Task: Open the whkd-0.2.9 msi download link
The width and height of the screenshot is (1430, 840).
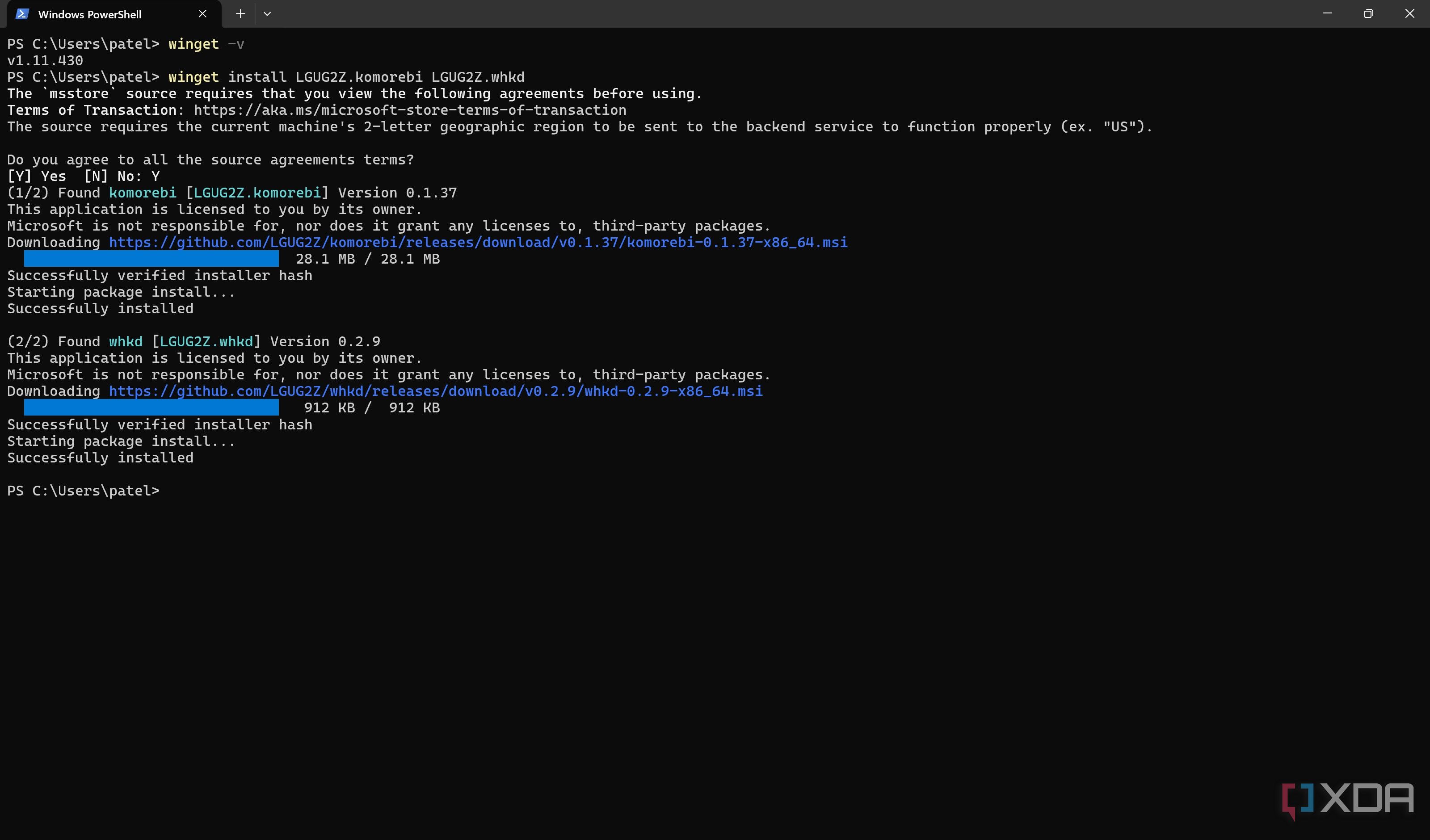Action: tap(436, 391)
